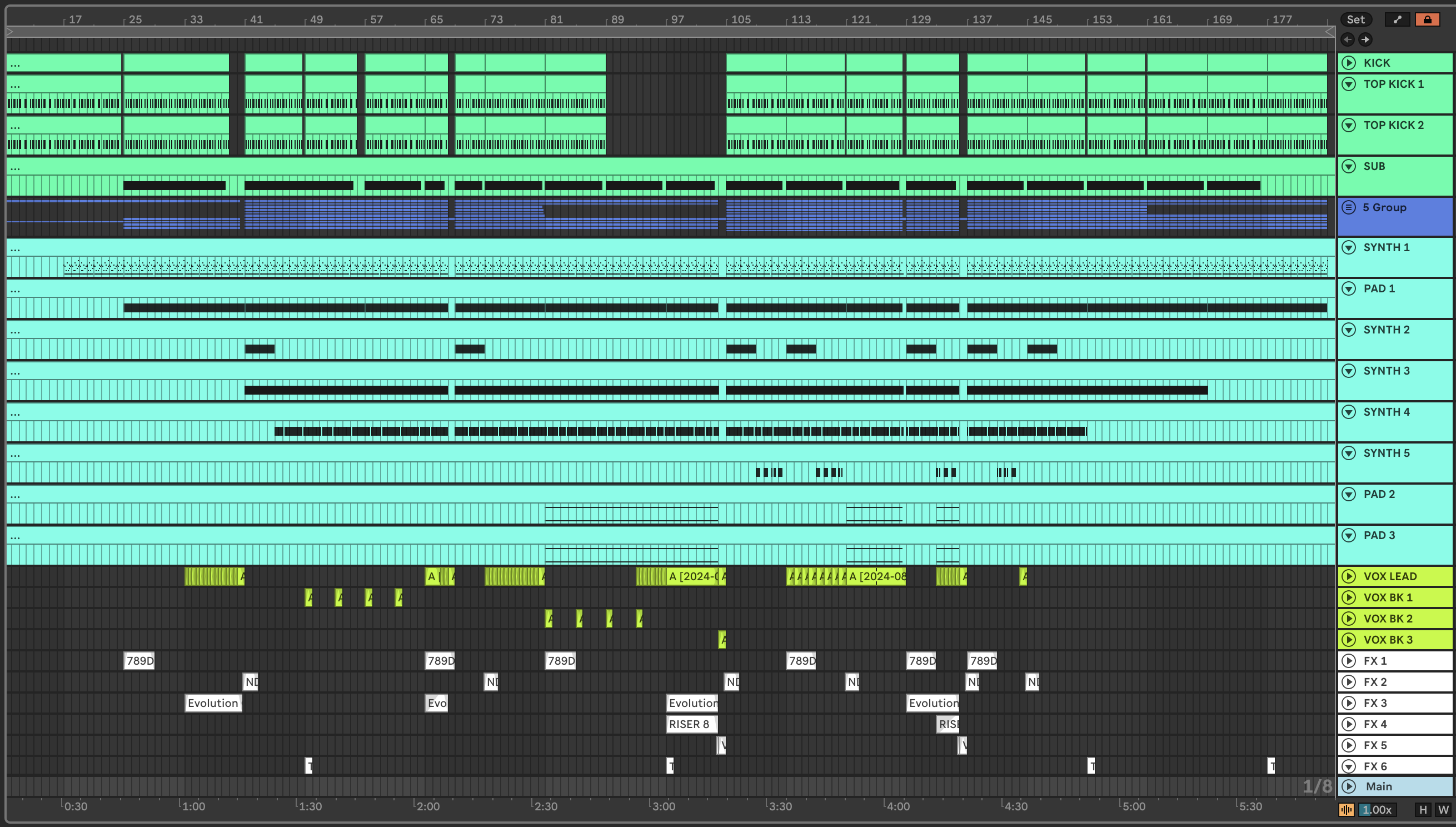1456x827 pixels.
Task: Jump to previous locator arrow
Action: [x=1348, y=39]
